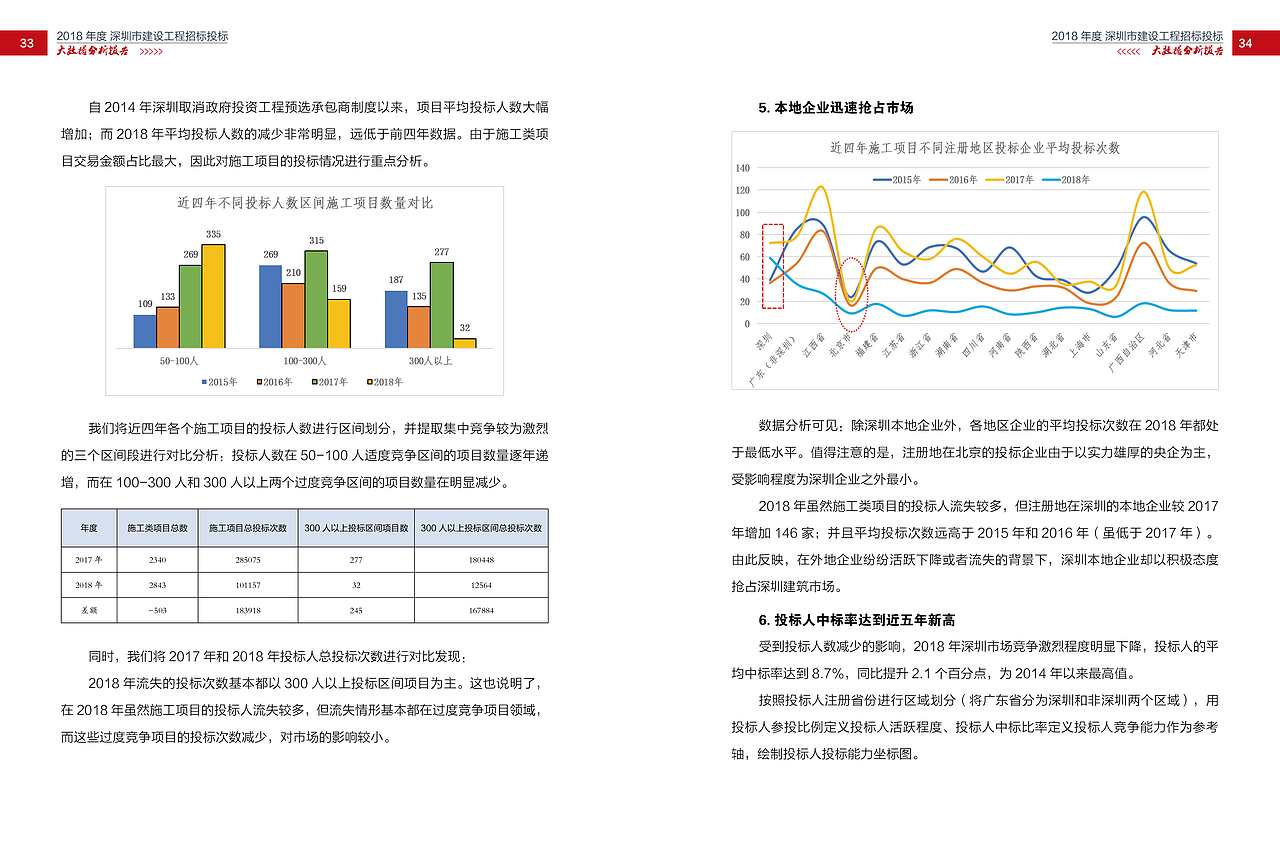Click heading 5. 本地企业迅速抢占市场
The image size is (1280, 868).
[836, 107]
